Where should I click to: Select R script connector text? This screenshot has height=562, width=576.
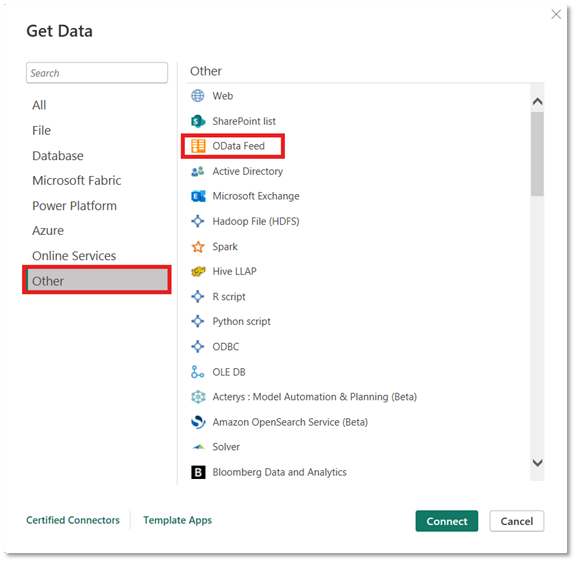[x=229, y=297]
